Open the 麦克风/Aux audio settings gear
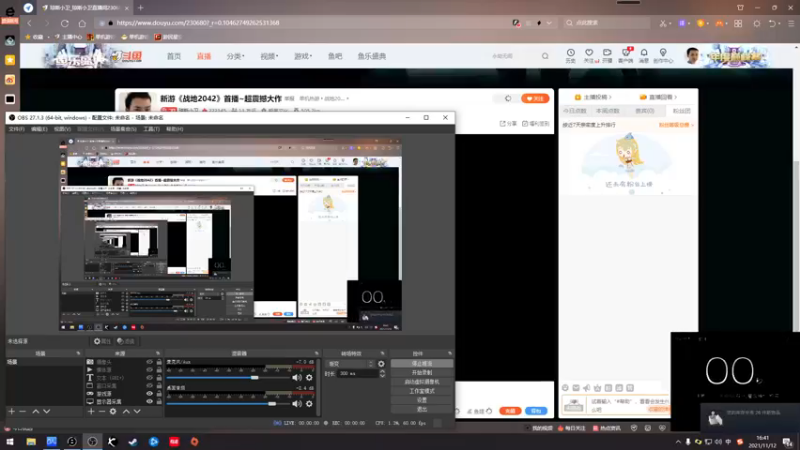Image resolution: width=800 pixels, height=450 pixels. 309,378
